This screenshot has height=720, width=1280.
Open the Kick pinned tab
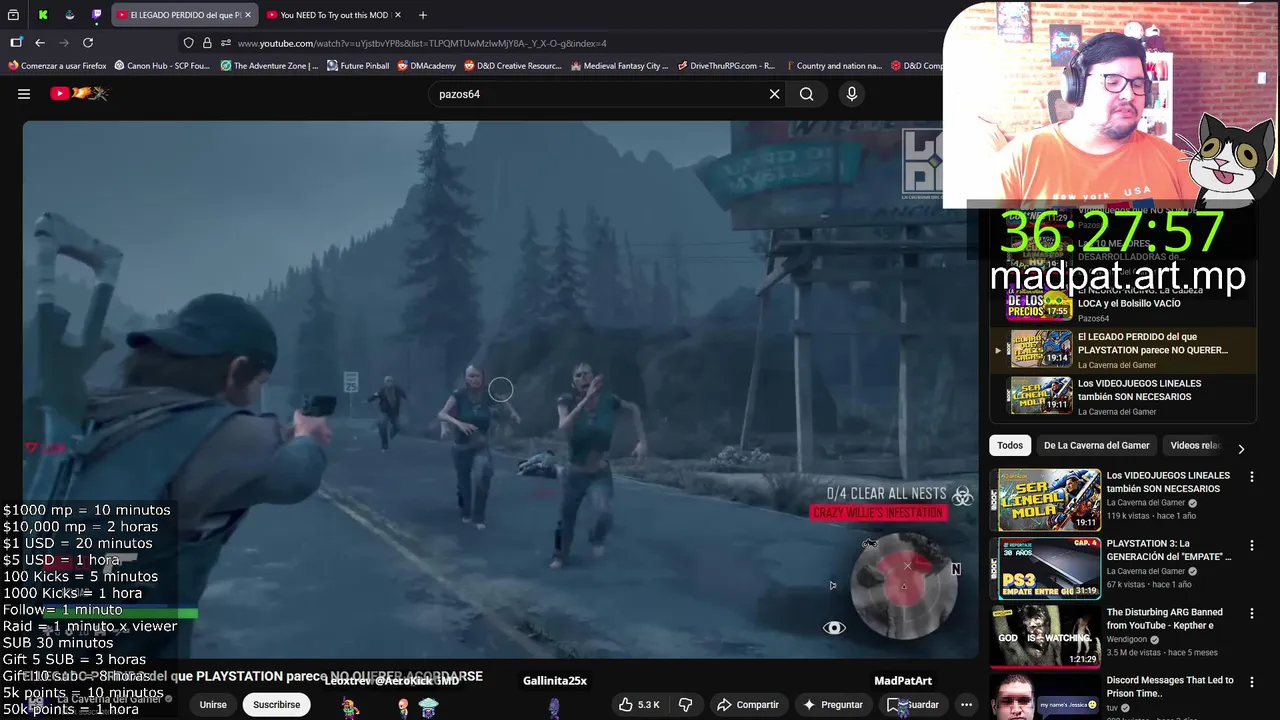(43, 15)
